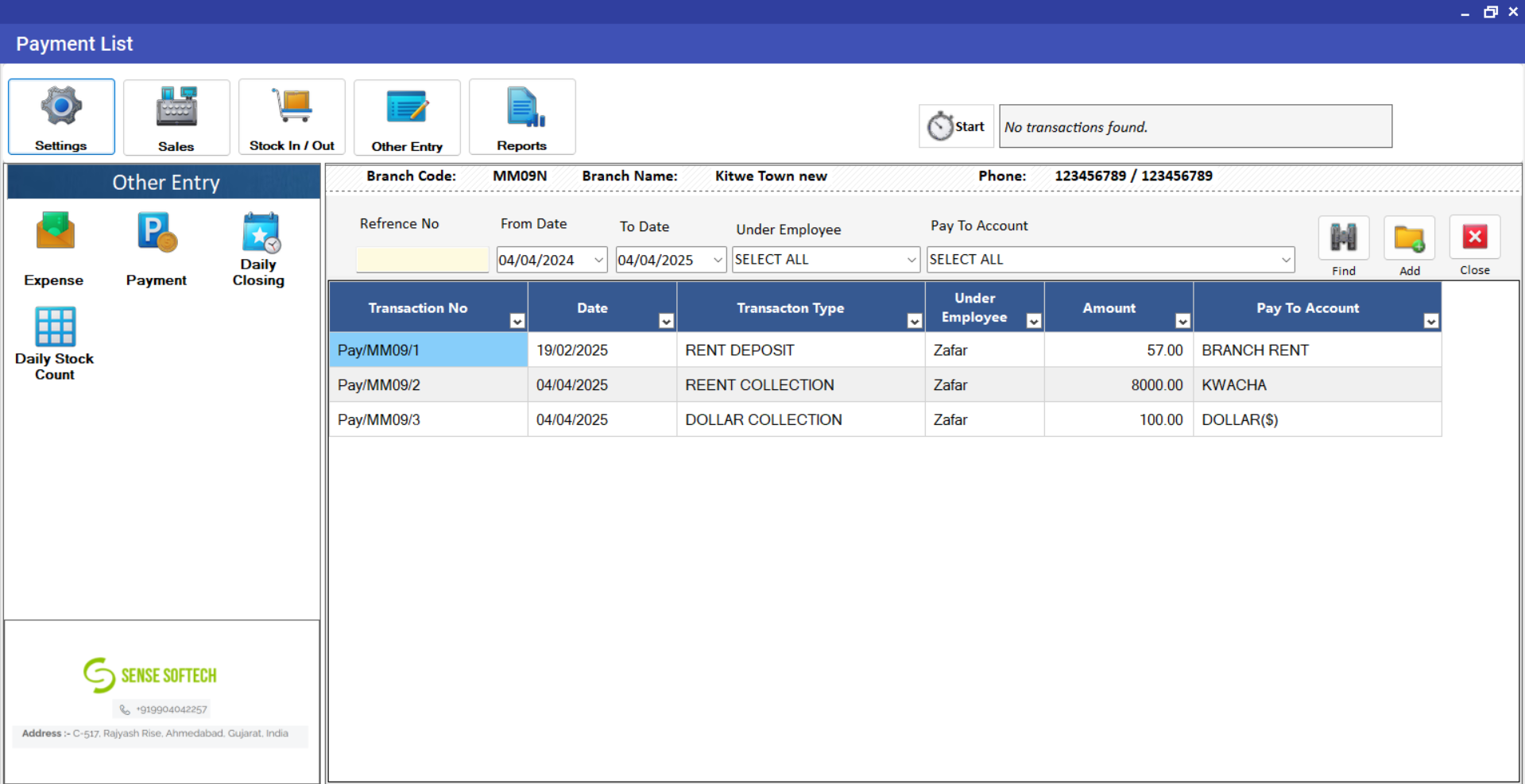Open Pay To Account column filter arrow
Image resolution: width=1525 pixels, height=784 pixels.
pos(1431,321)
